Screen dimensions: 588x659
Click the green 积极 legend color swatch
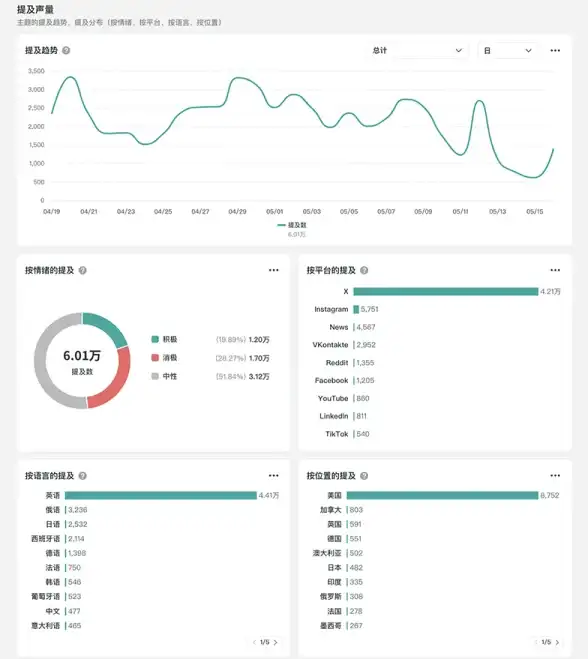coord(155,339)
